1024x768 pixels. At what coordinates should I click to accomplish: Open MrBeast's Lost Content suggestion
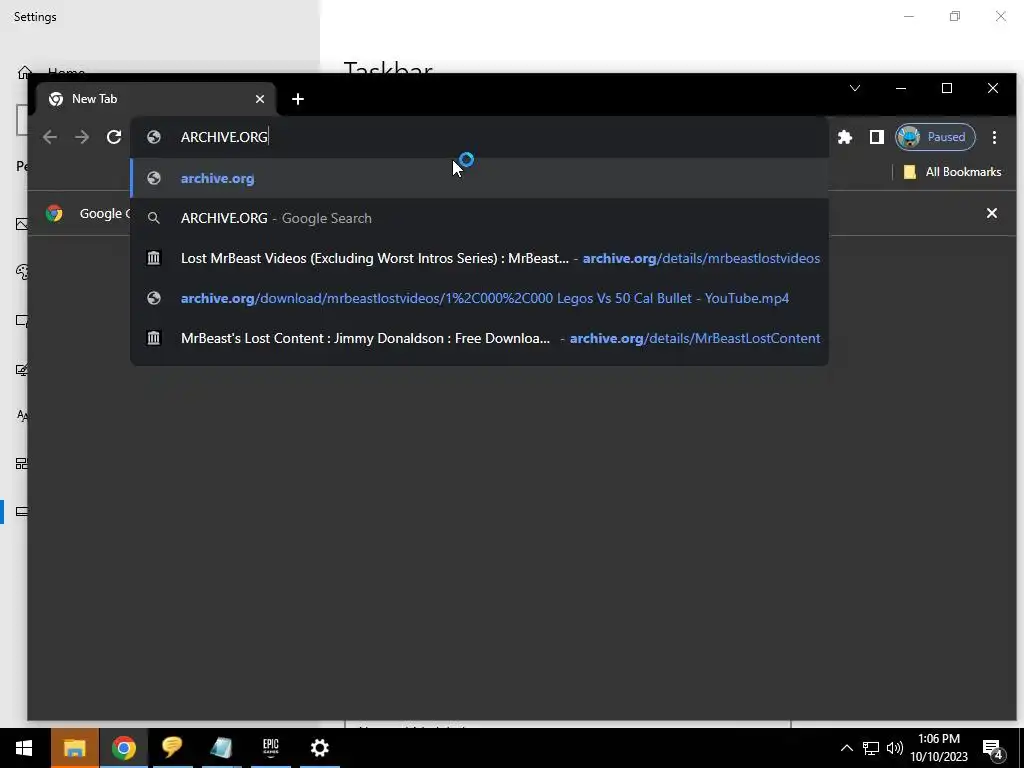pos(480,338)
